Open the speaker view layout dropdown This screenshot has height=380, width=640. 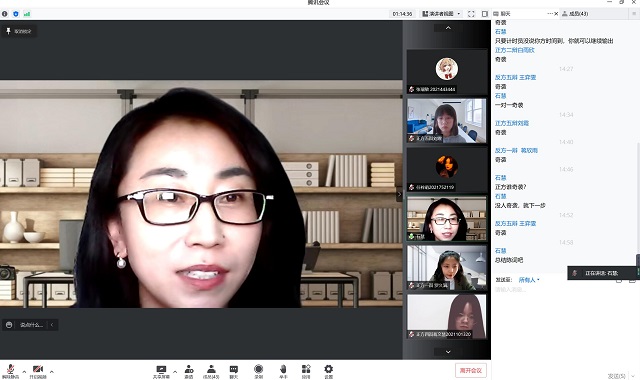pyautogui.click(x=441, y=14)
